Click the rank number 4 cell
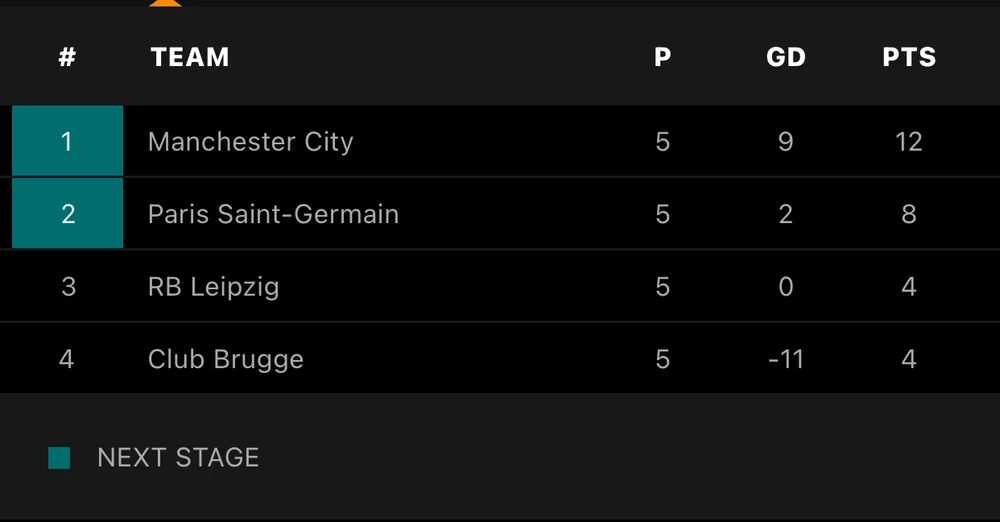The image size is (1000, 522). pos(67,359)
